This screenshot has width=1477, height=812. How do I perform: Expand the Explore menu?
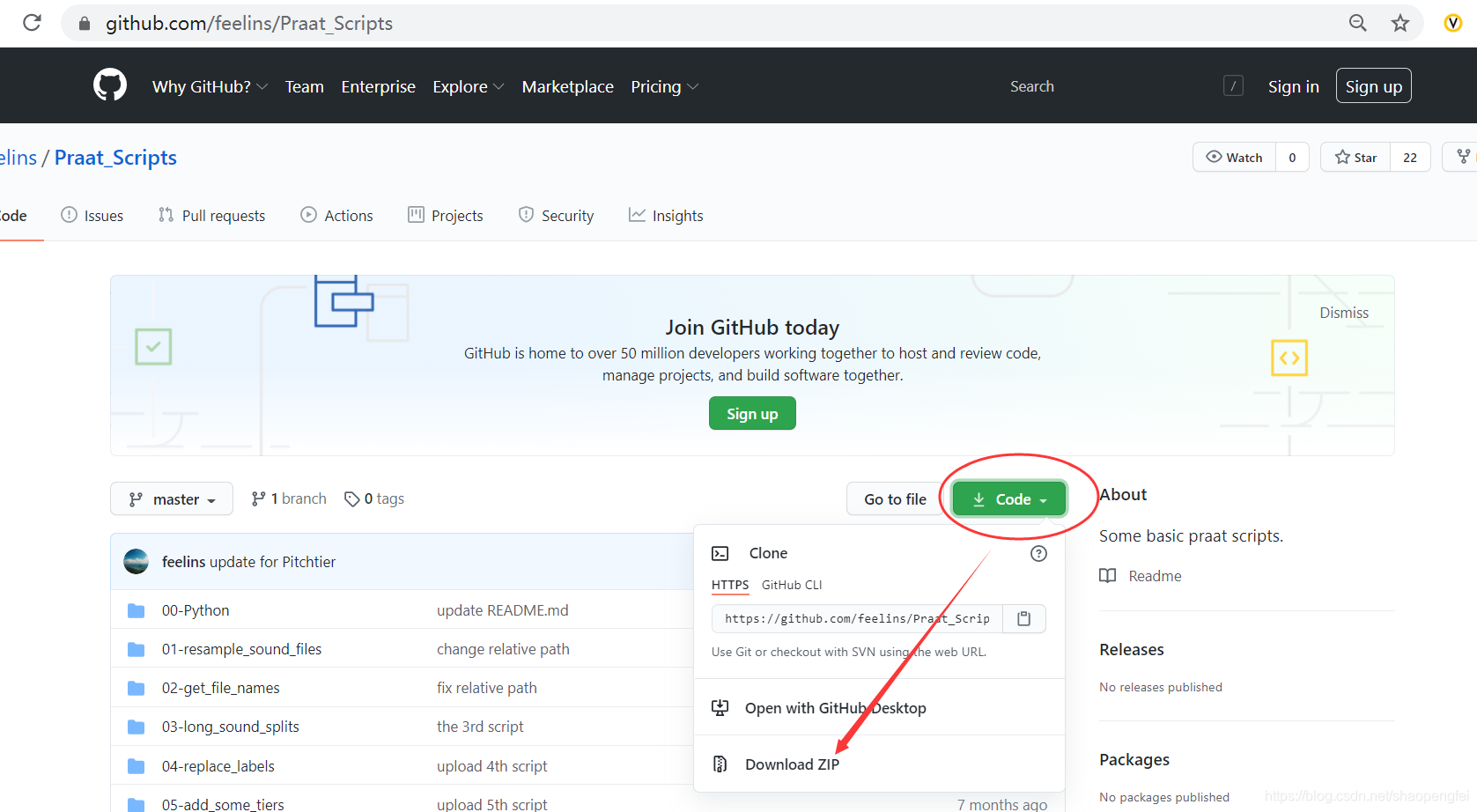pos(468,86)
